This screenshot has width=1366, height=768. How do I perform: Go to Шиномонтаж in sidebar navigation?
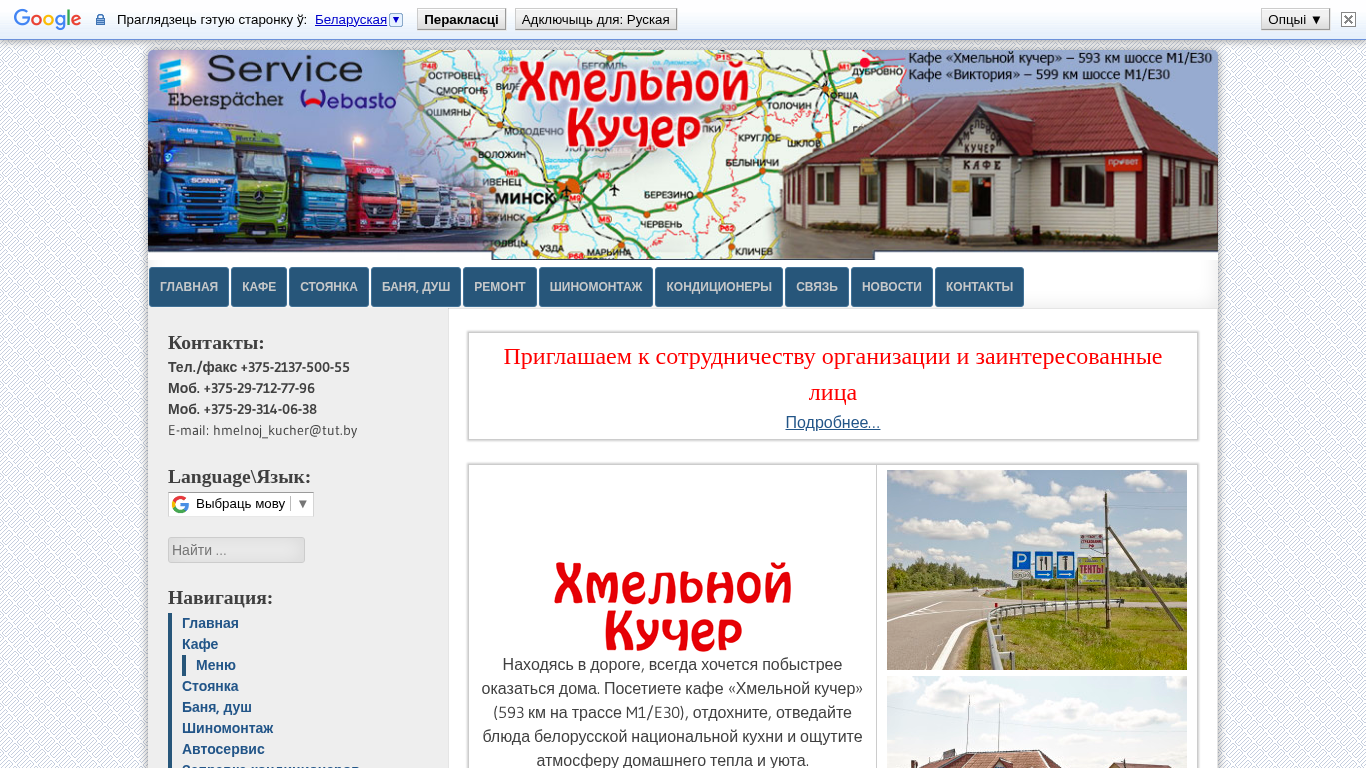(228, 728)
